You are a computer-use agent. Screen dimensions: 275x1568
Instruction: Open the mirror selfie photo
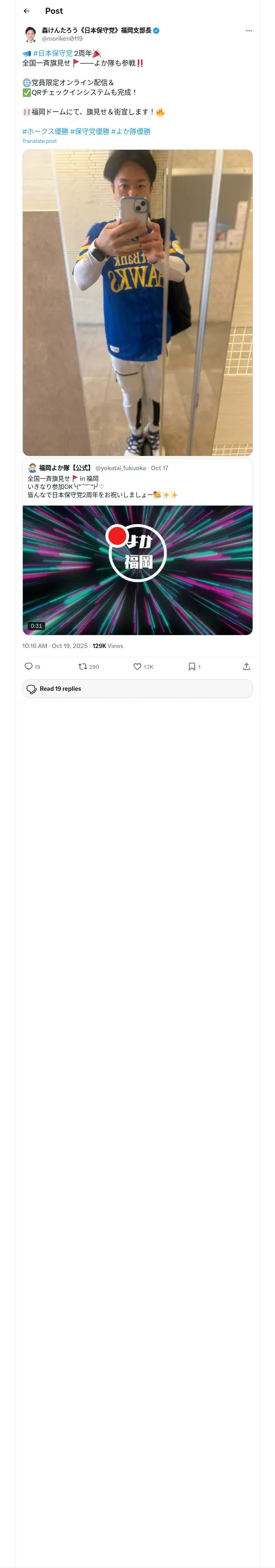137,302
